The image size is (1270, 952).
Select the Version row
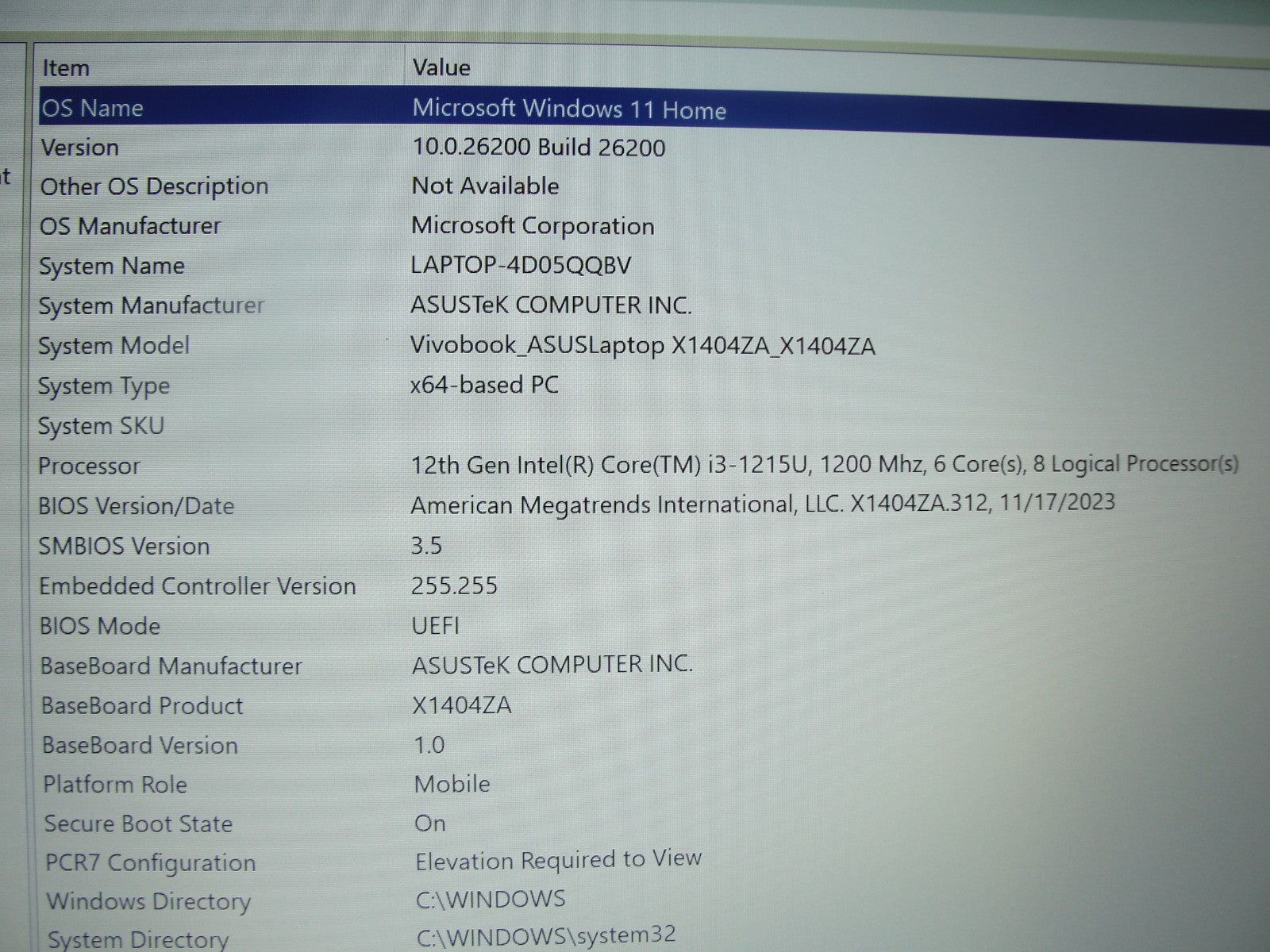click(x=80, y=148)
